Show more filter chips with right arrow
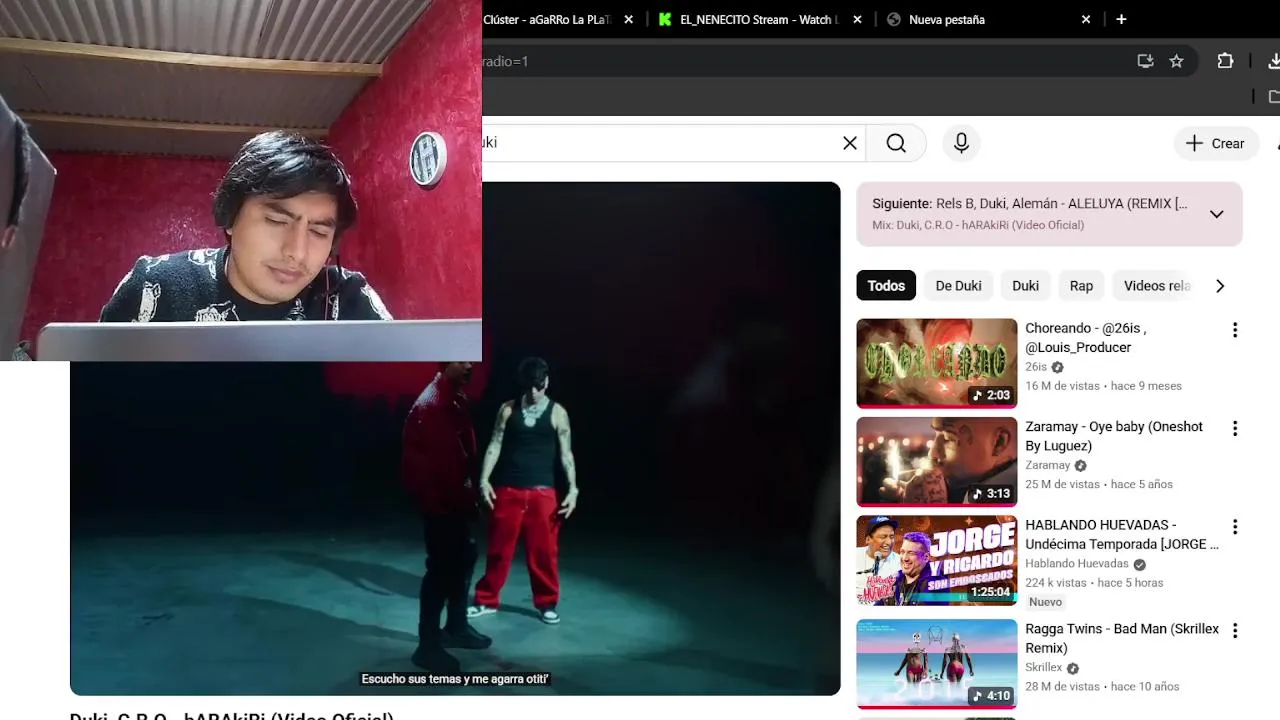 [x=1219, y=286]
